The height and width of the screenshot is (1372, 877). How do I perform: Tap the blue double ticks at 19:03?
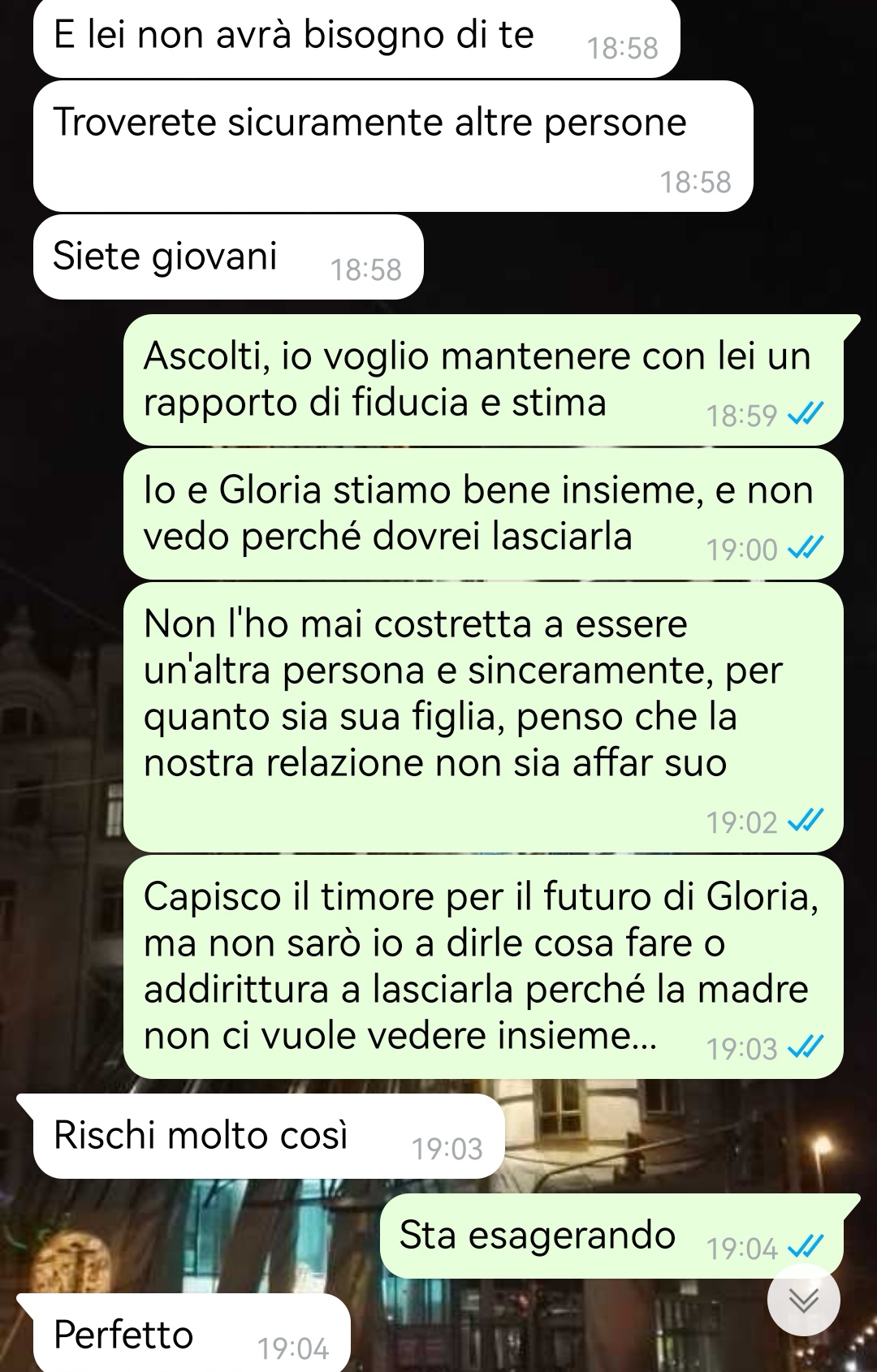coord(806,1048)
